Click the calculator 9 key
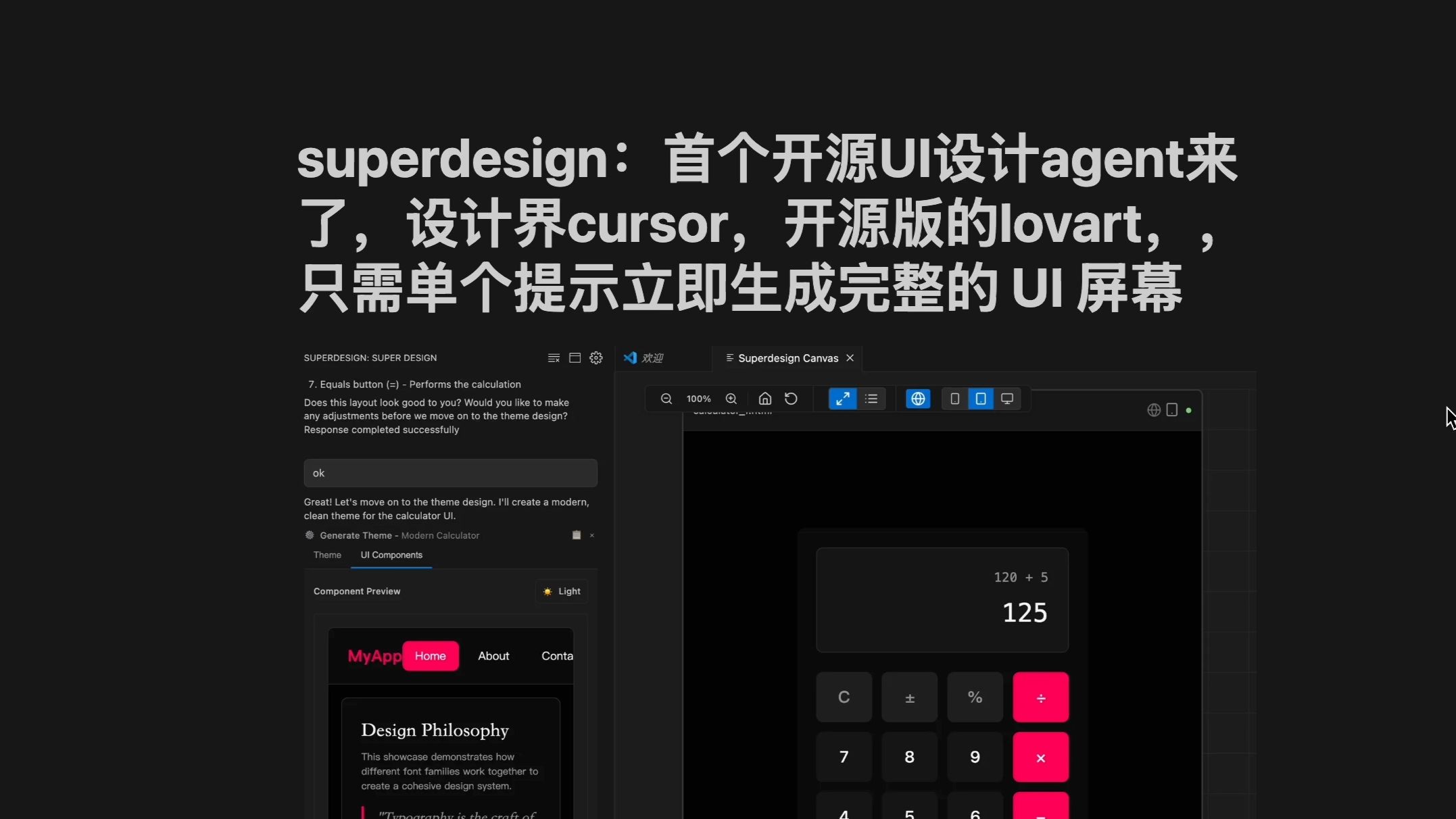This screenshot has height=819, width=1456. [975, 757]
